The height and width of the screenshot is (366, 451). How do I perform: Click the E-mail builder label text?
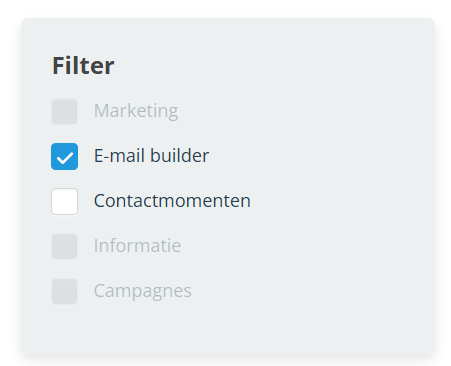pyautogui.click(x=151, y=156)
